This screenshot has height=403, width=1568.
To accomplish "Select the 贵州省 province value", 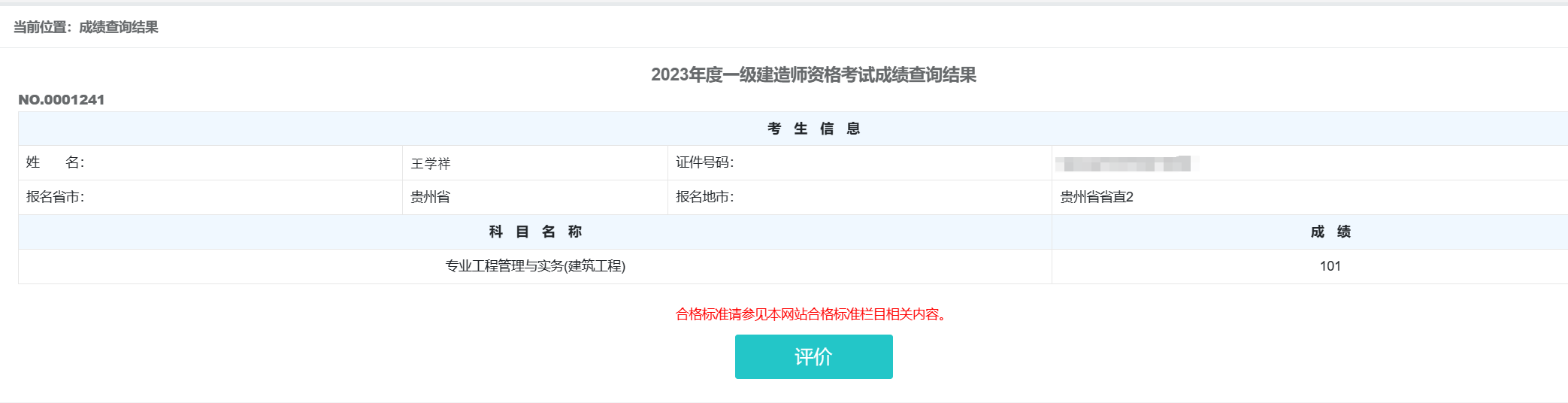I will tap(431, 197).
